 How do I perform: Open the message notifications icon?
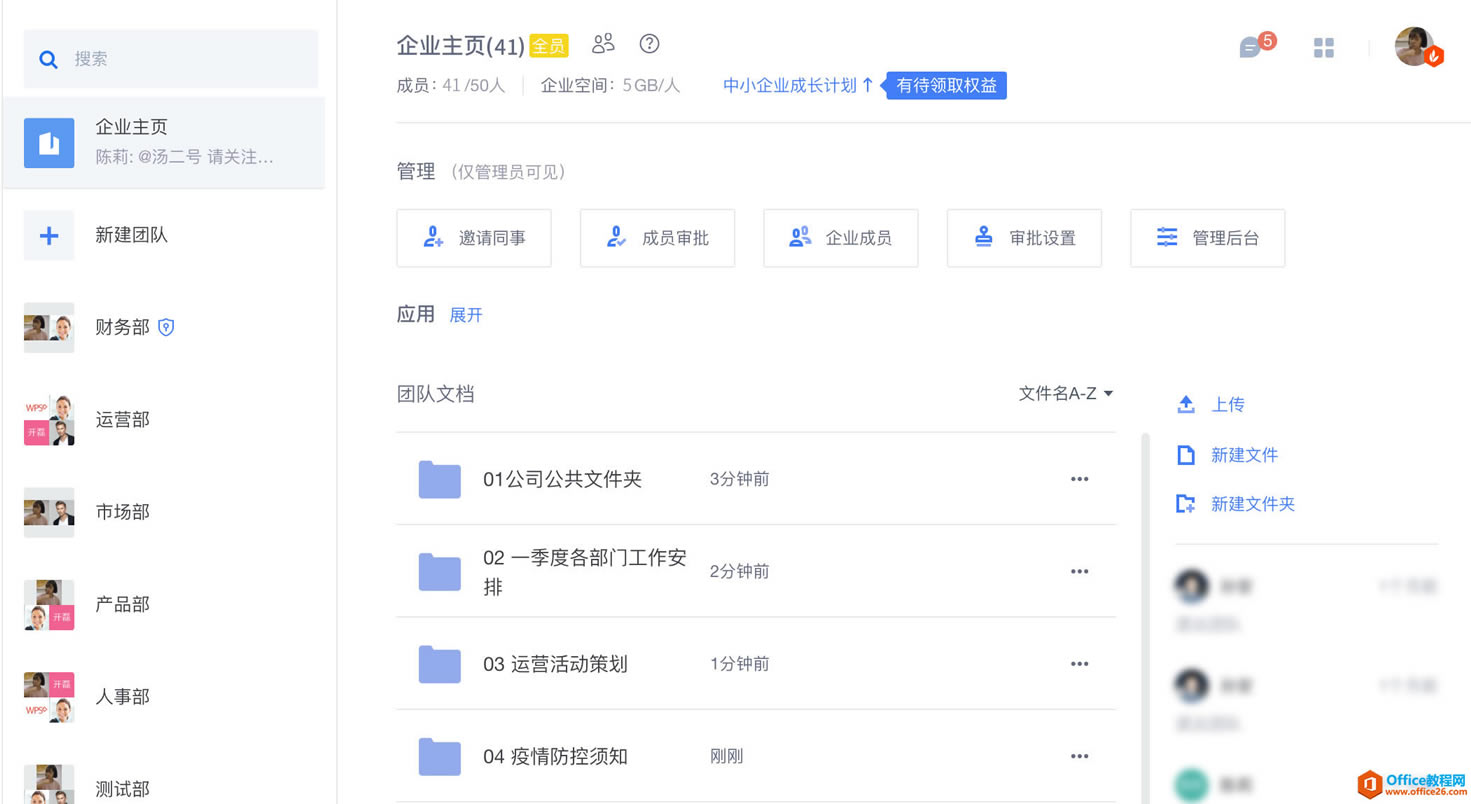coord(1251,47)
